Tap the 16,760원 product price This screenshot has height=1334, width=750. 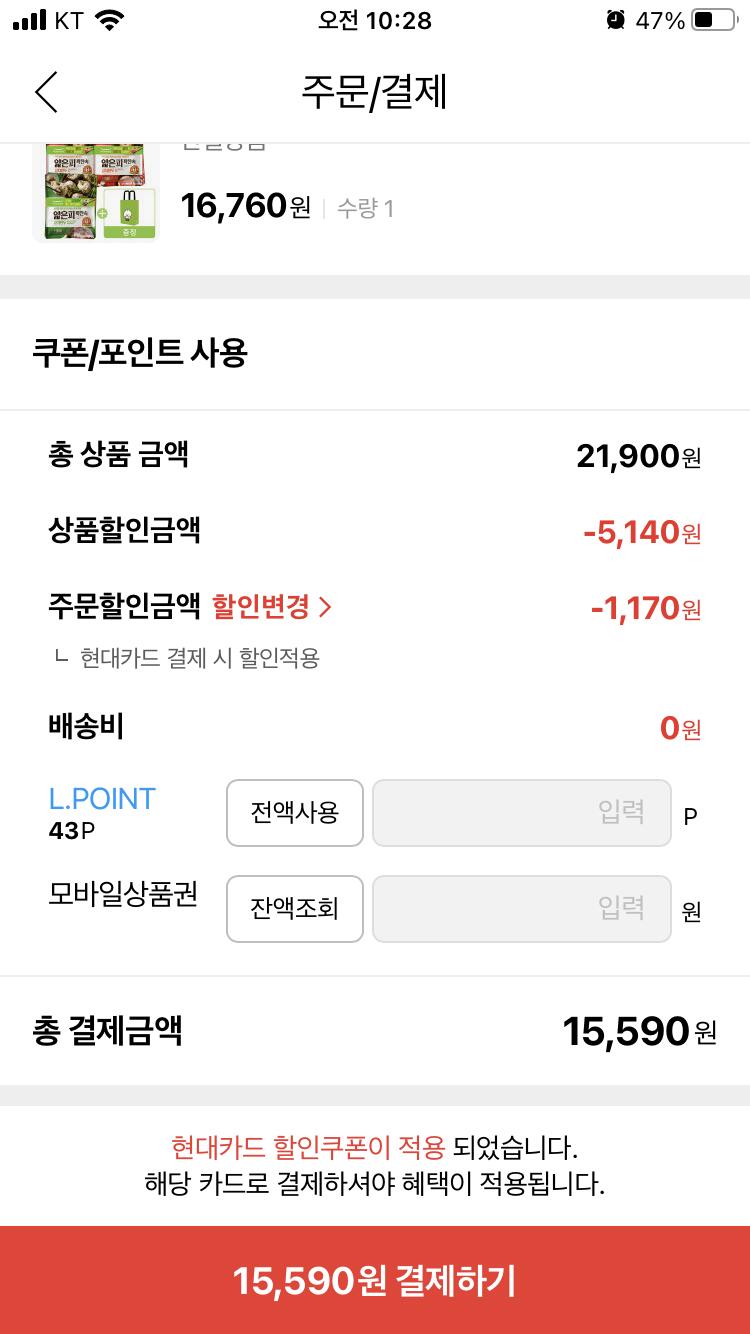[246, 207]
